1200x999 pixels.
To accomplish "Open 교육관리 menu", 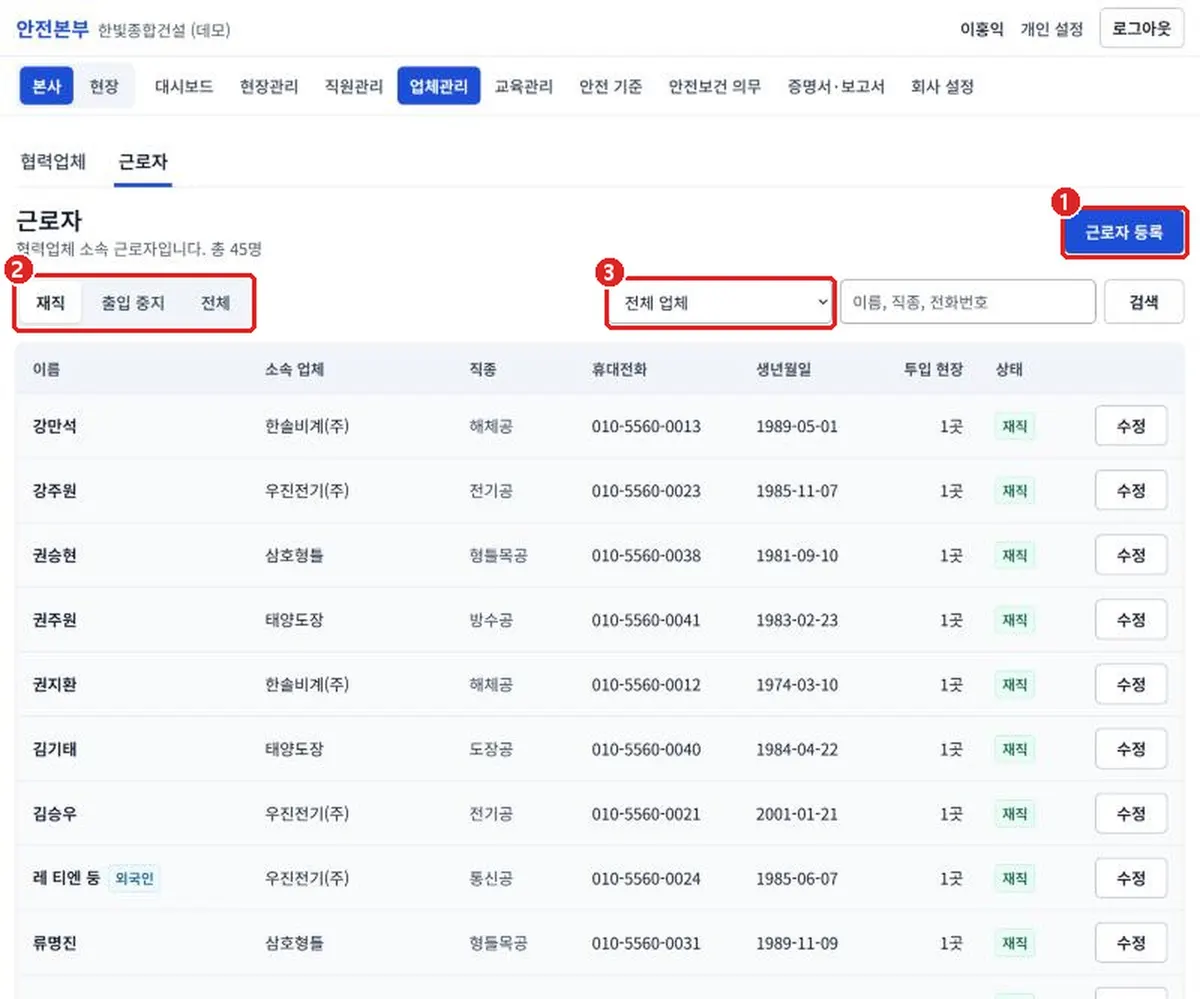I will tap(524, 86).
